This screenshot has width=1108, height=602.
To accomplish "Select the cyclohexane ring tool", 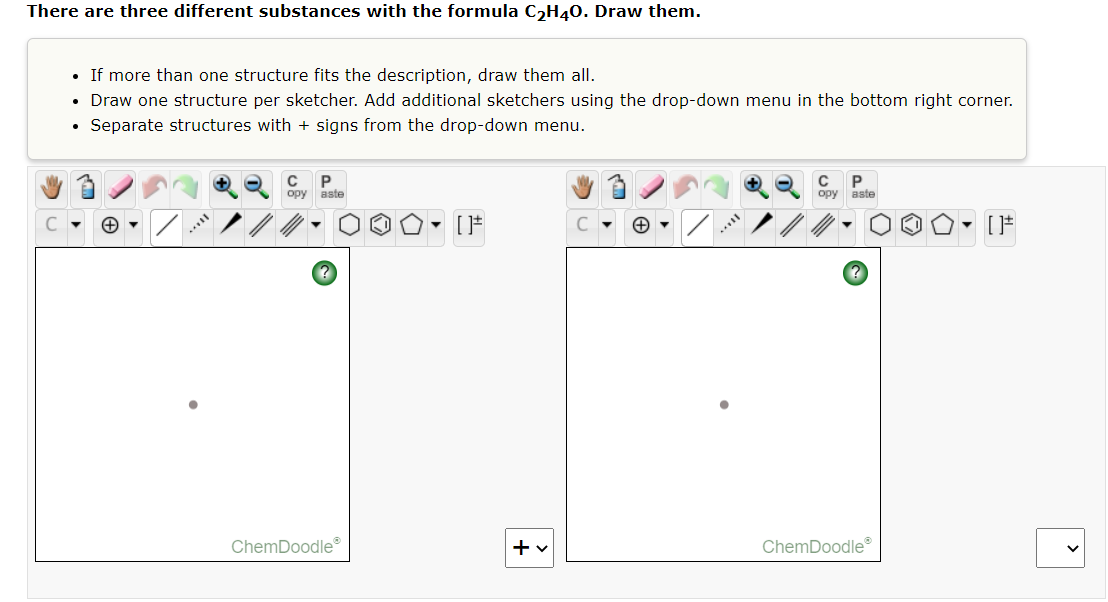I will tap(349, 226).
